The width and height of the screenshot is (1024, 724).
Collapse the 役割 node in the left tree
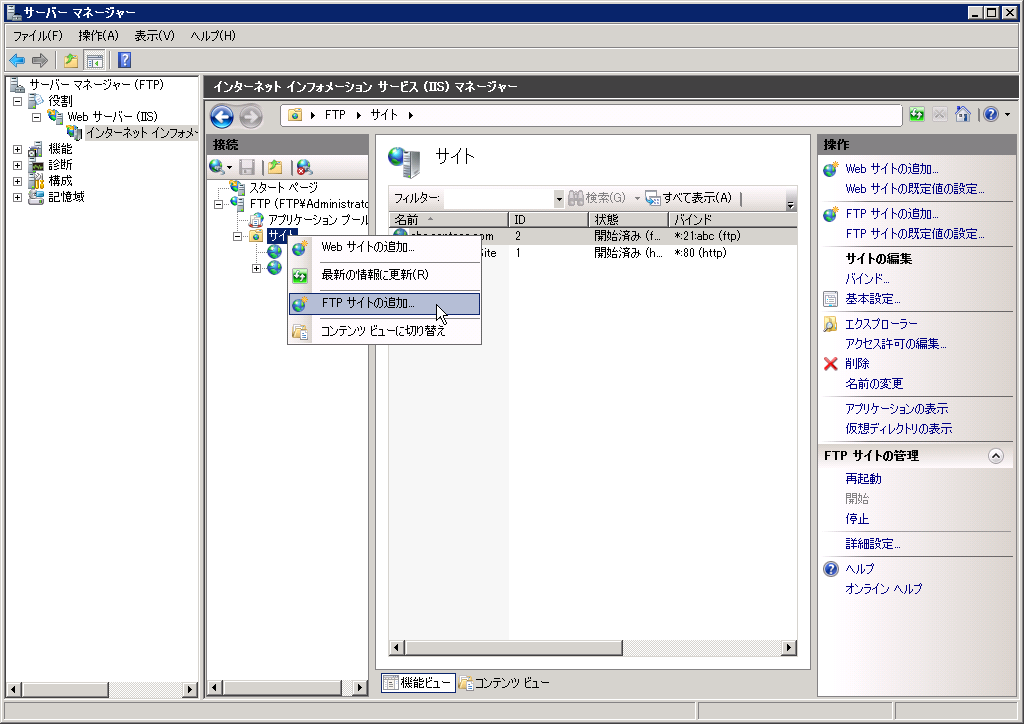click(18, 101)
